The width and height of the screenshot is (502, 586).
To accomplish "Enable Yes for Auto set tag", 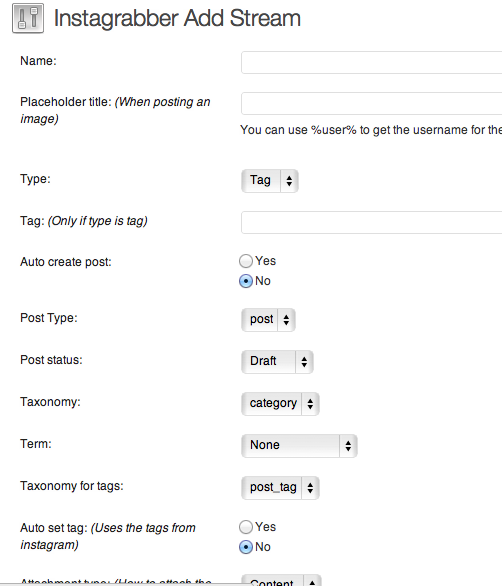I will pos(246,527).
